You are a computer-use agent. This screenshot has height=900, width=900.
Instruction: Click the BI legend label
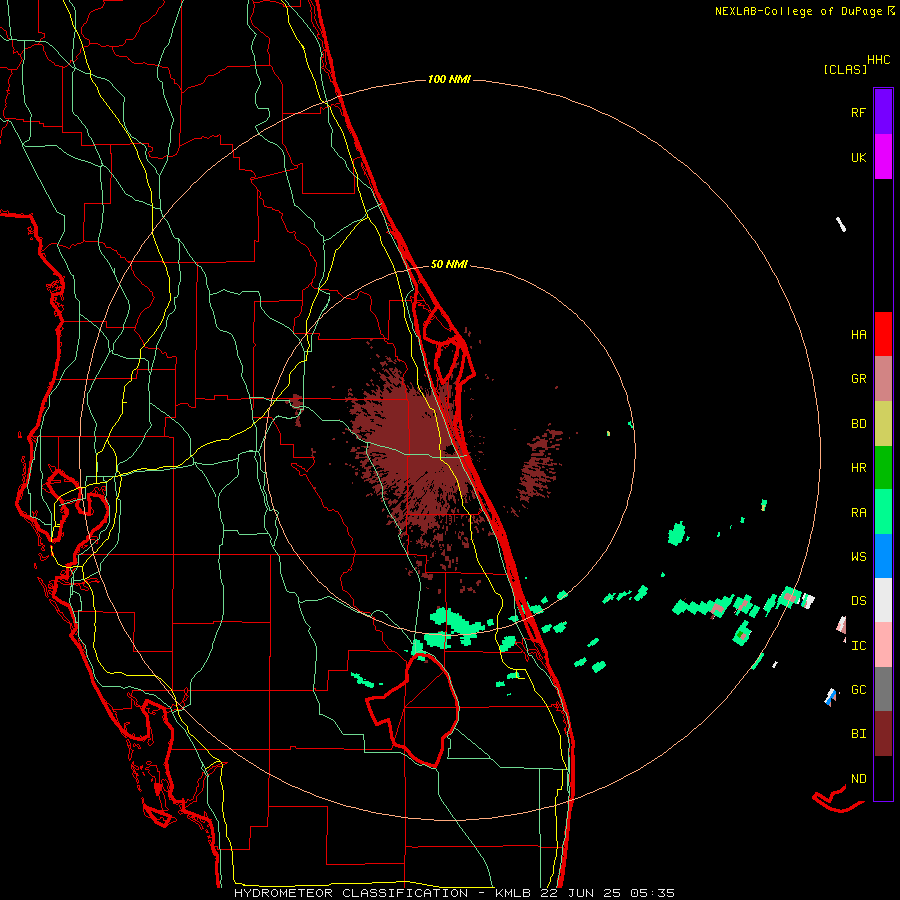858,734
